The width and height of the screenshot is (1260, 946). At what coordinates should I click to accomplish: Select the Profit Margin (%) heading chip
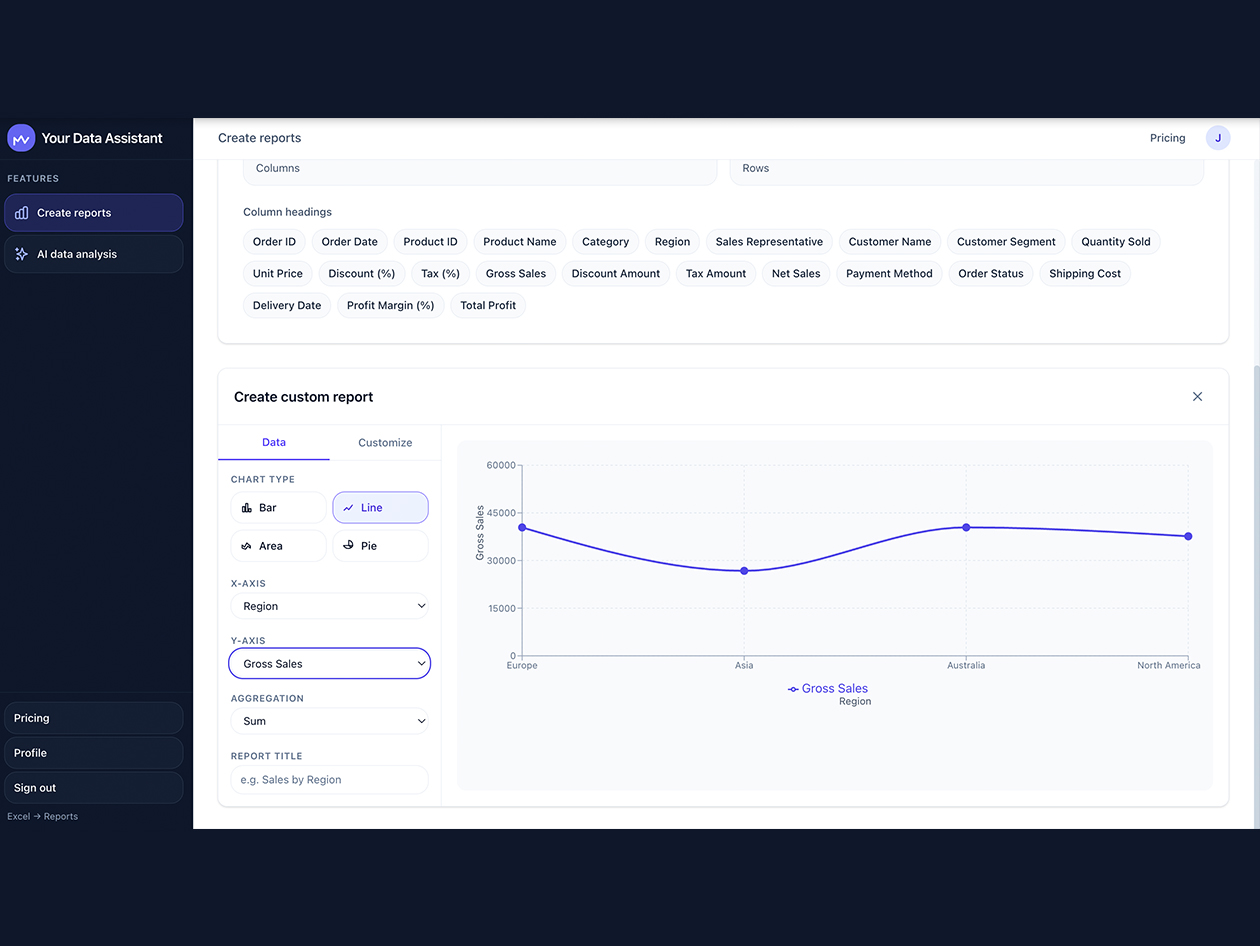(390, 305)
